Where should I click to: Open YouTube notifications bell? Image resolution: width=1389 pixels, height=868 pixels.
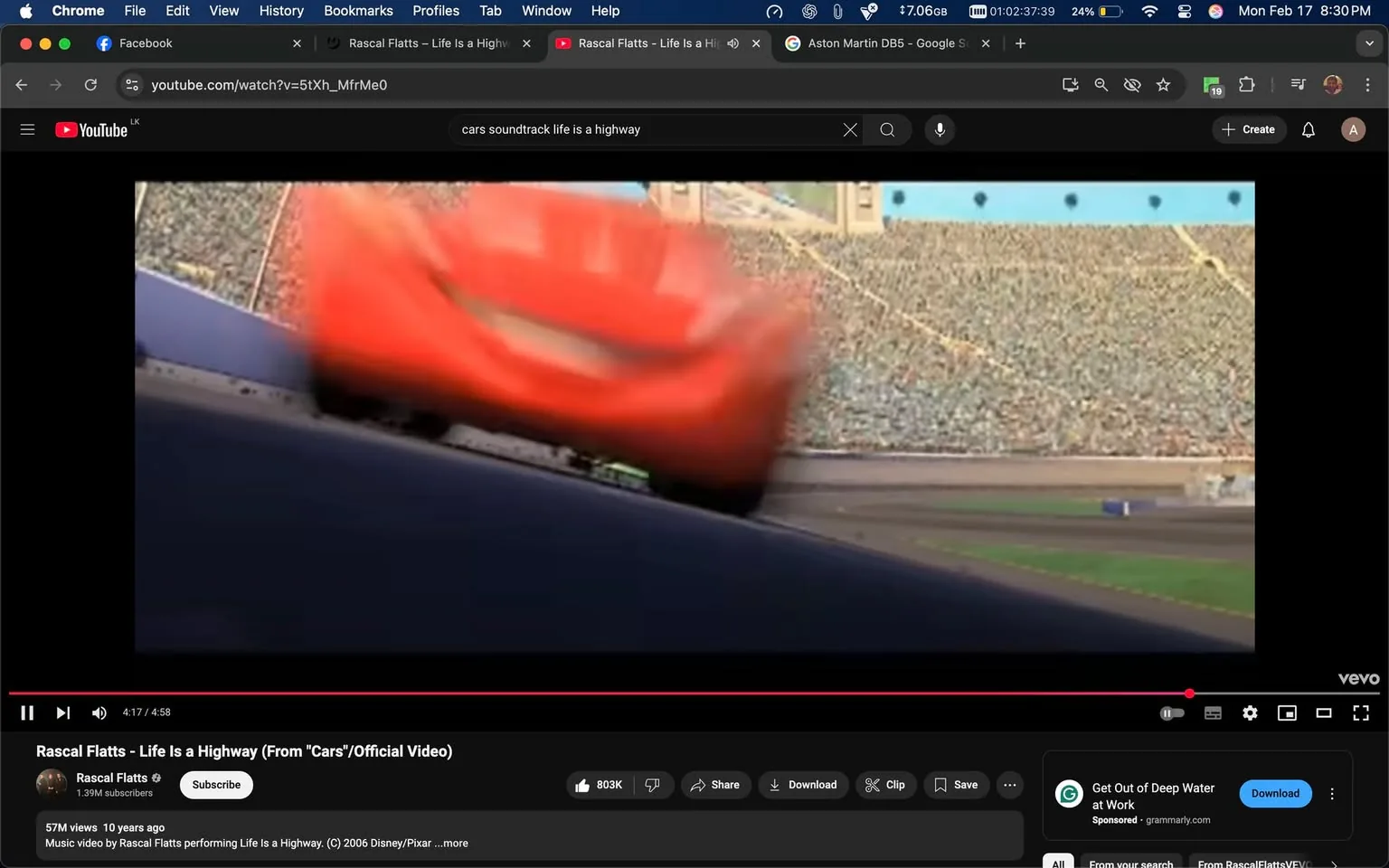coord(1308,129)
